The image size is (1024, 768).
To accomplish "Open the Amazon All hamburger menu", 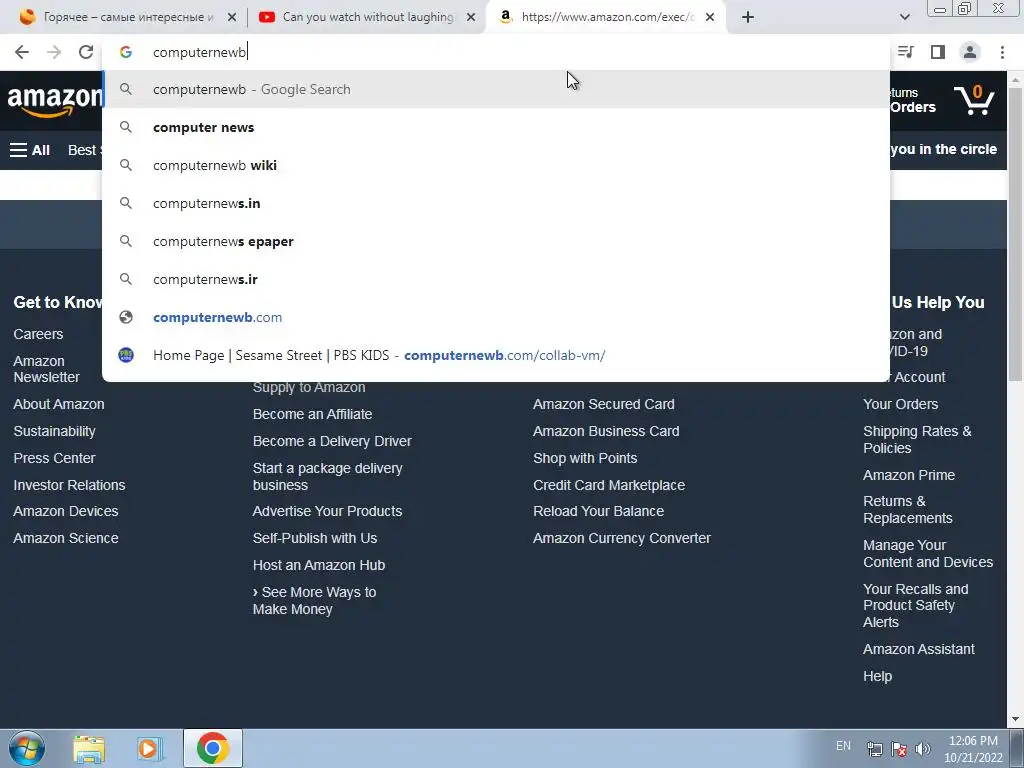I will [x=30, y=150].
